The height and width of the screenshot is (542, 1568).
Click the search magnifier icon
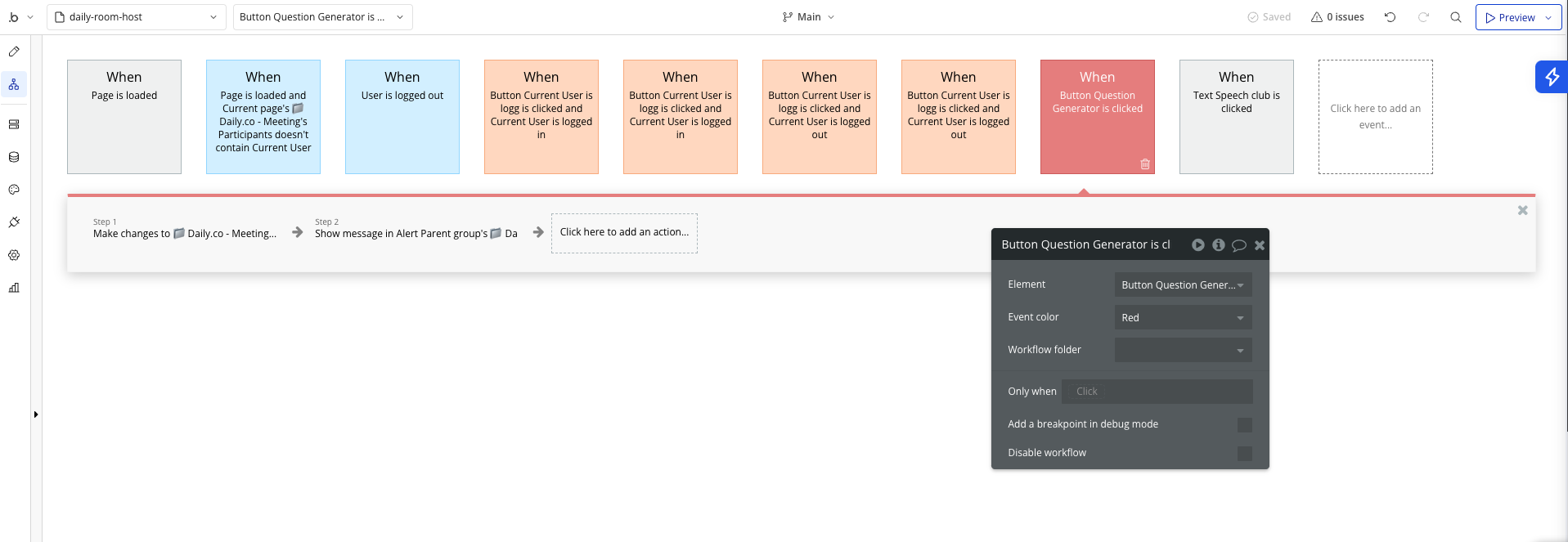1456,17
